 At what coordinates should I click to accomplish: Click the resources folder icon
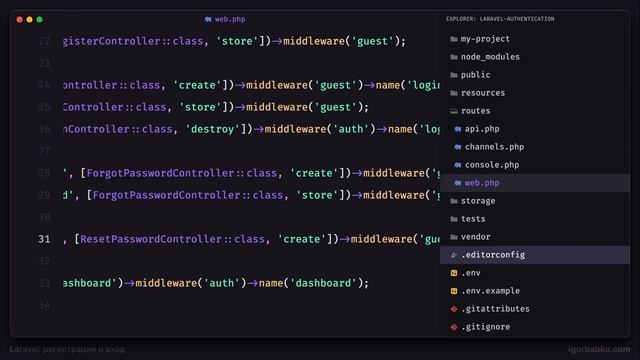(x=454, y=93)
